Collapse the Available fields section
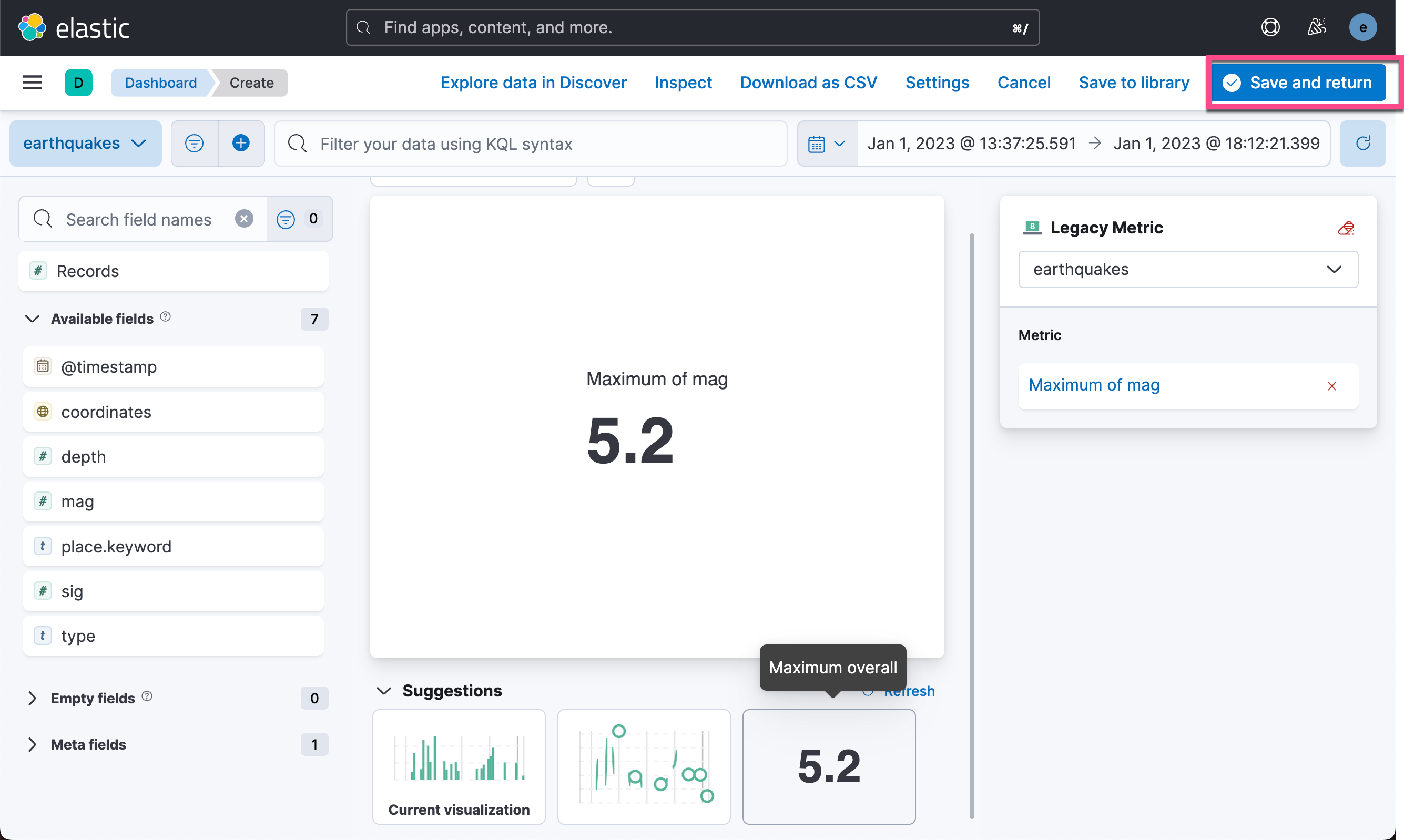This screenshot has width=1404, height=840. click(x=32, y=319)
